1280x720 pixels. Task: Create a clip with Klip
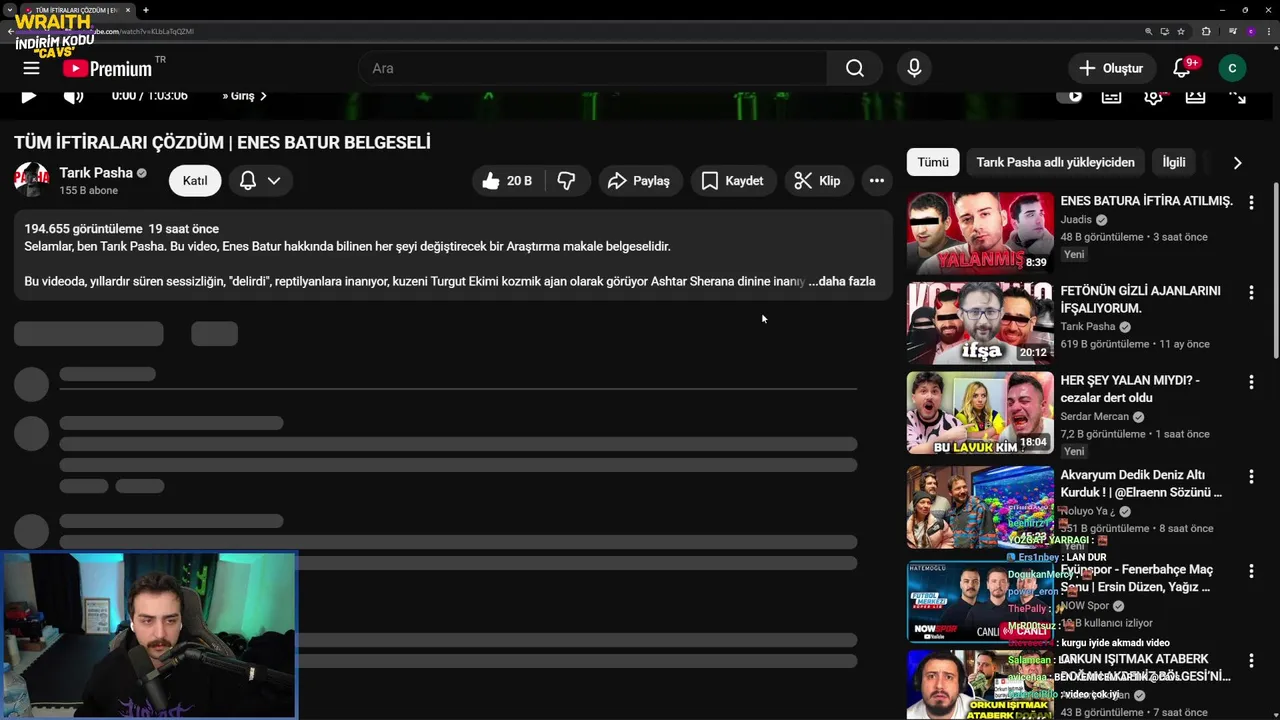[x=818, y=181]
